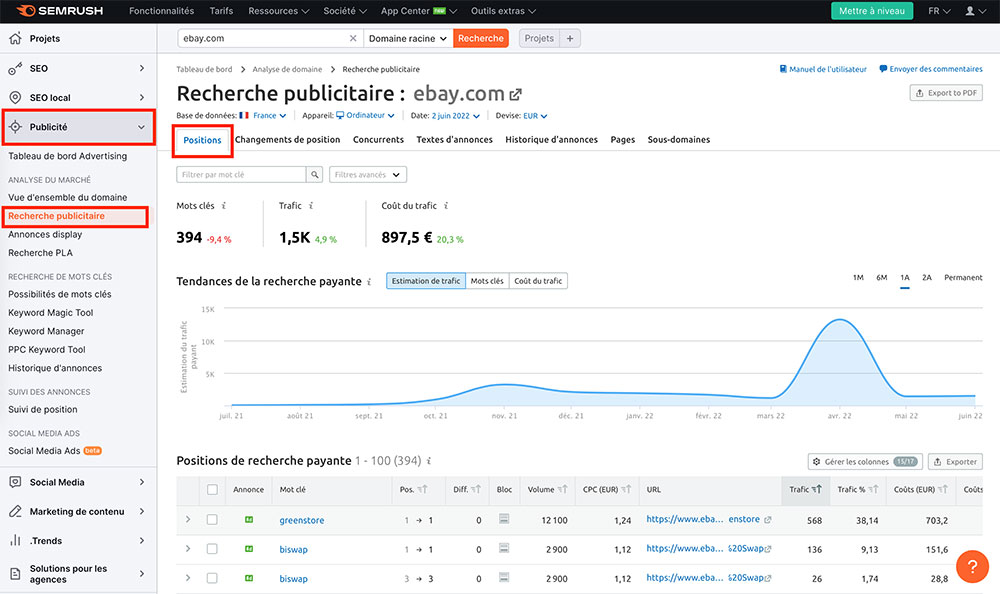This screenshot has width=1000, height=594.
Task: Click the Exporter button
Action: point(955,461)
